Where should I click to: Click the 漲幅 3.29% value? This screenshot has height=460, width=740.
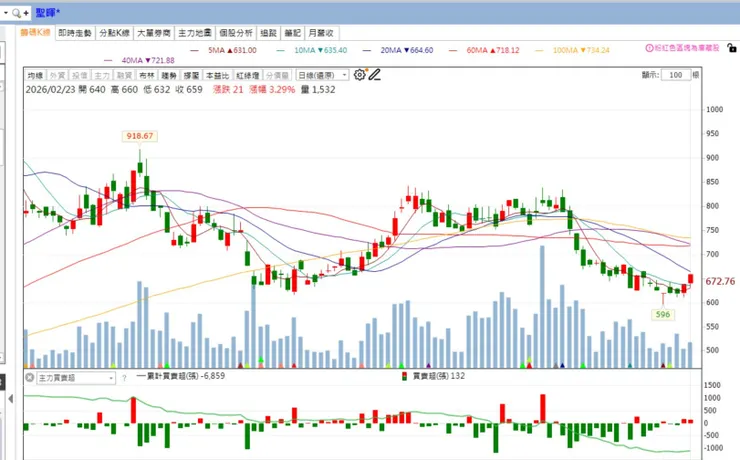tap(272, 90)
